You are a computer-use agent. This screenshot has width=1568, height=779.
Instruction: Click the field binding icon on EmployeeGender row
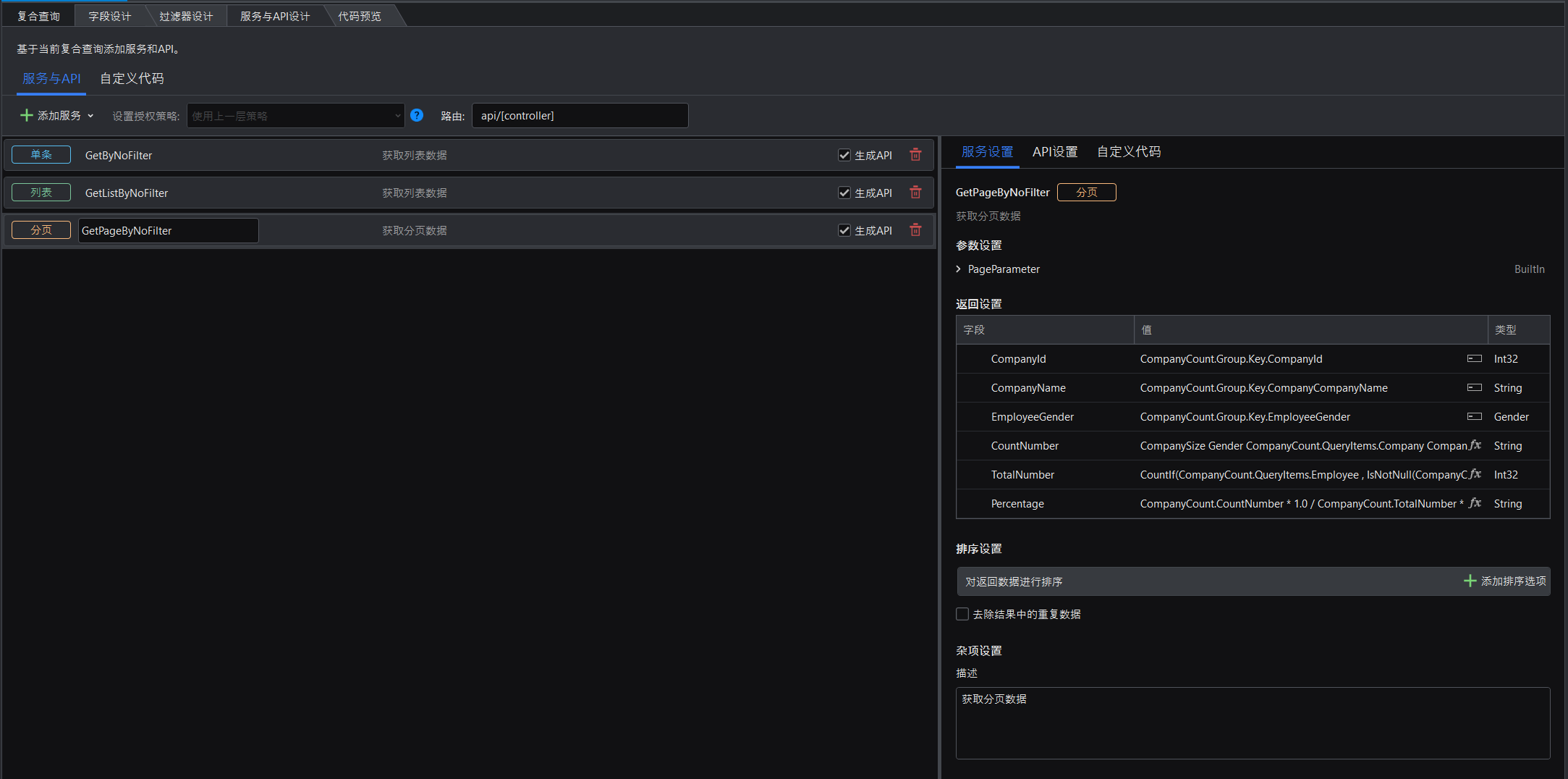(x=1474, y=416)
